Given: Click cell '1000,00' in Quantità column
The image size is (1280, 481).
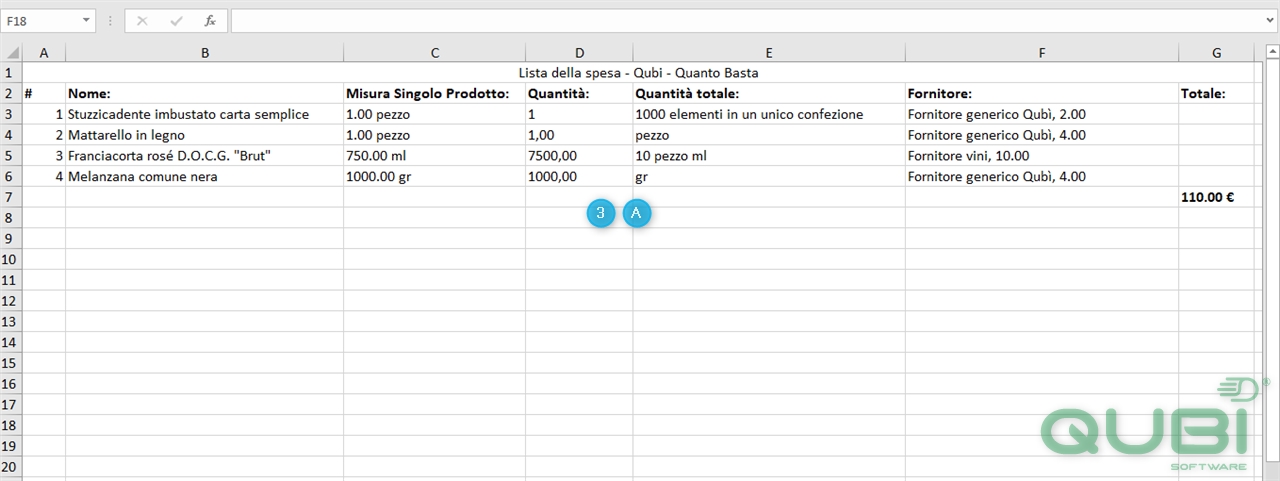Looking at the screenshot, I should [579, 177].
